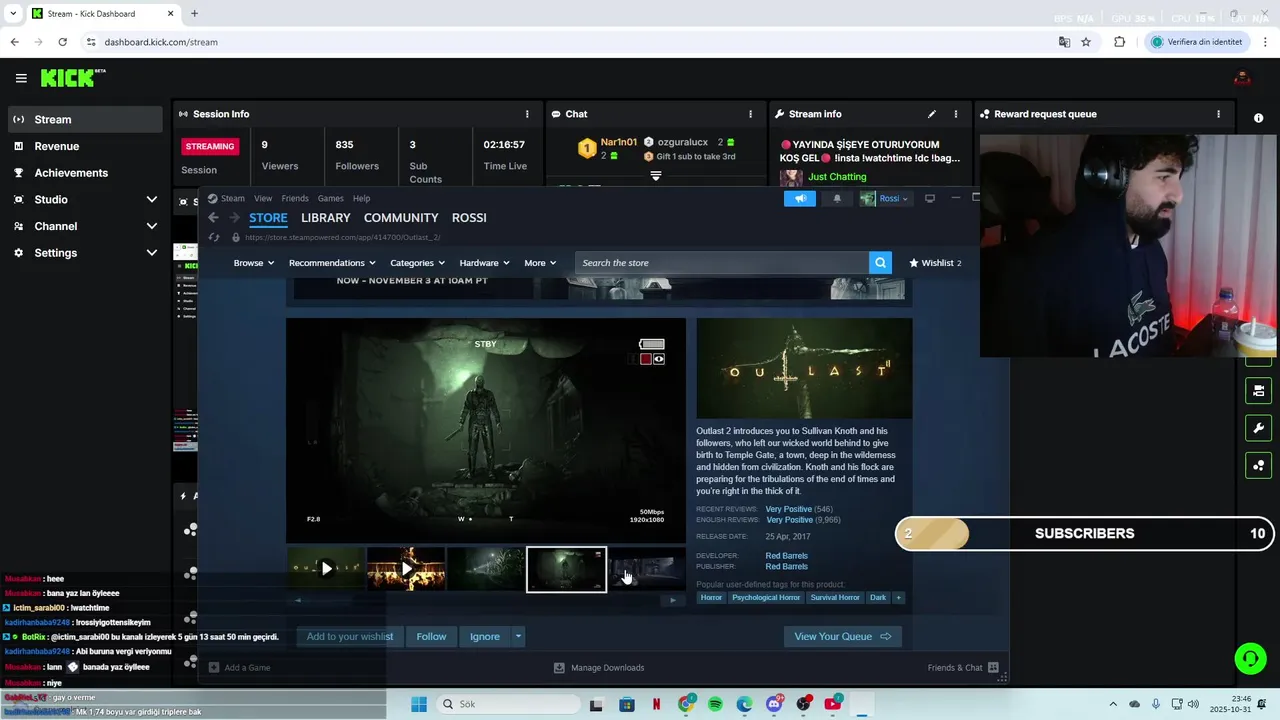This screenshot has width=1280, height=720.
Task: Go back in Steam navigation
Action: [213, 218]
